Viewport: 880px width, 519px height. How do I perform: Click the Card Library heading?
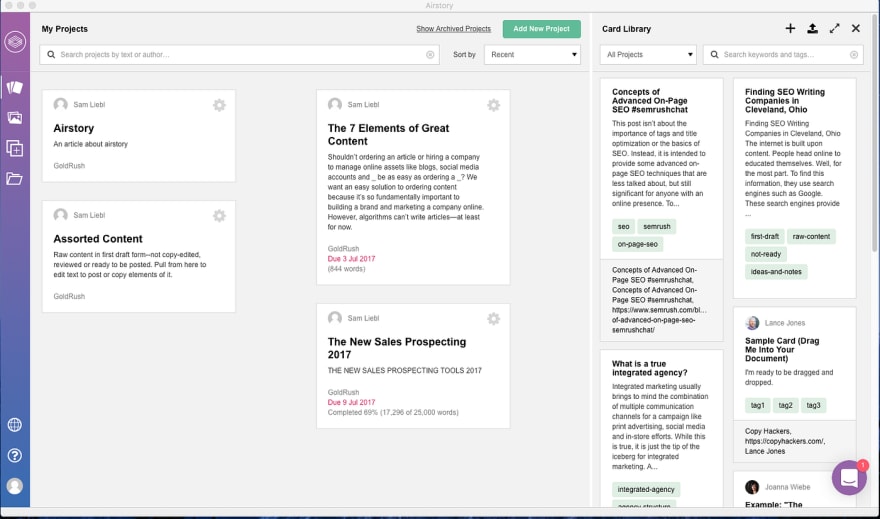626,29
